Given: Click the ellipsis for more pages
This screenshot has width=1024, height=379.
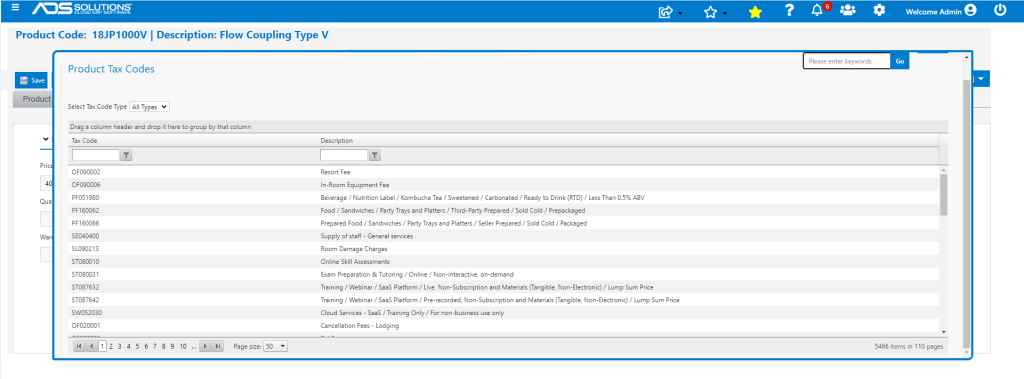Looking at the screenshot, I should click(194, 346).
